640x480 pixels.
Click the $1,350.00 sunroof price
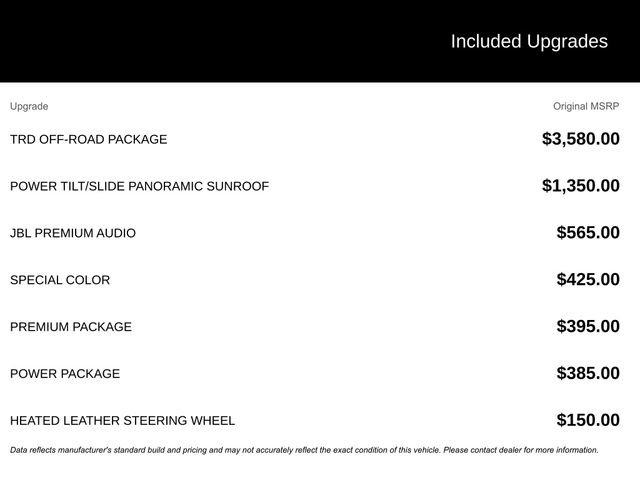(580, 186)
